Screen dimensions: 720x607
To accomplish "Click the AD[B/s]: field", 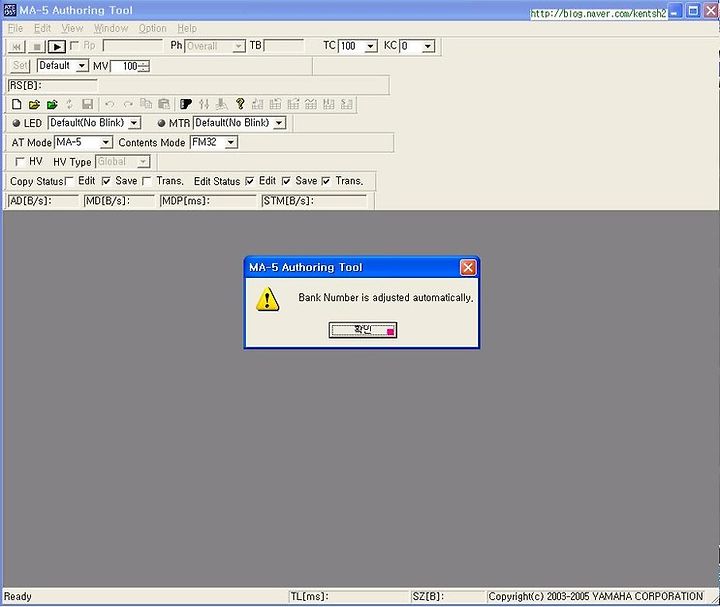I will [x=43, y=201].
